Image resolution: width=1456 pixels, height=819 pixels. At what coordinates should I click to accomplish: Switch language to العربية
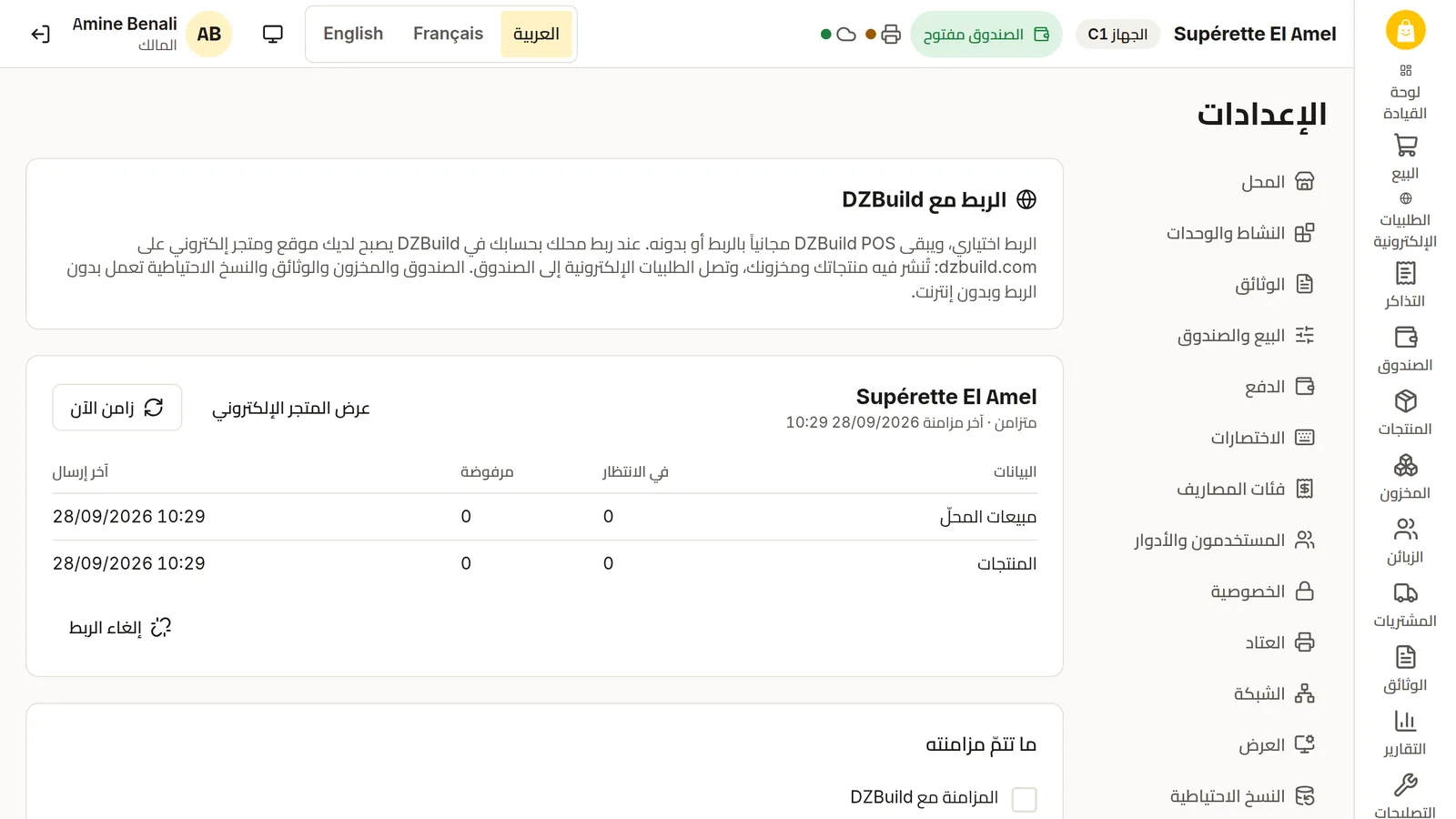[x=536, y=35]
